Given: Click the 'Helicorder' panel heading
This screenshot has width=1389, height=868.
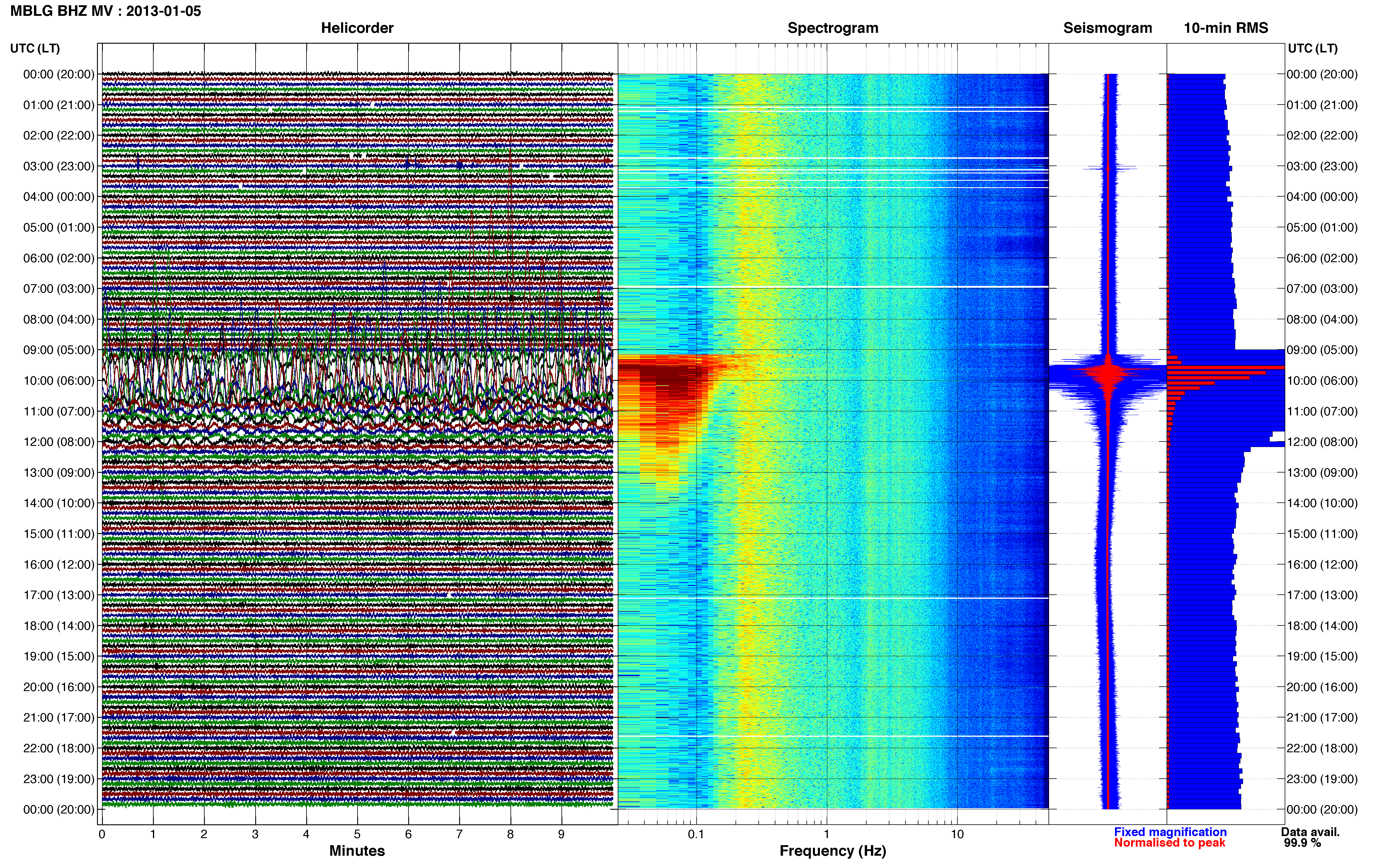Looking at the screenshot, I should pyautogui.click(x=357, y=28).
